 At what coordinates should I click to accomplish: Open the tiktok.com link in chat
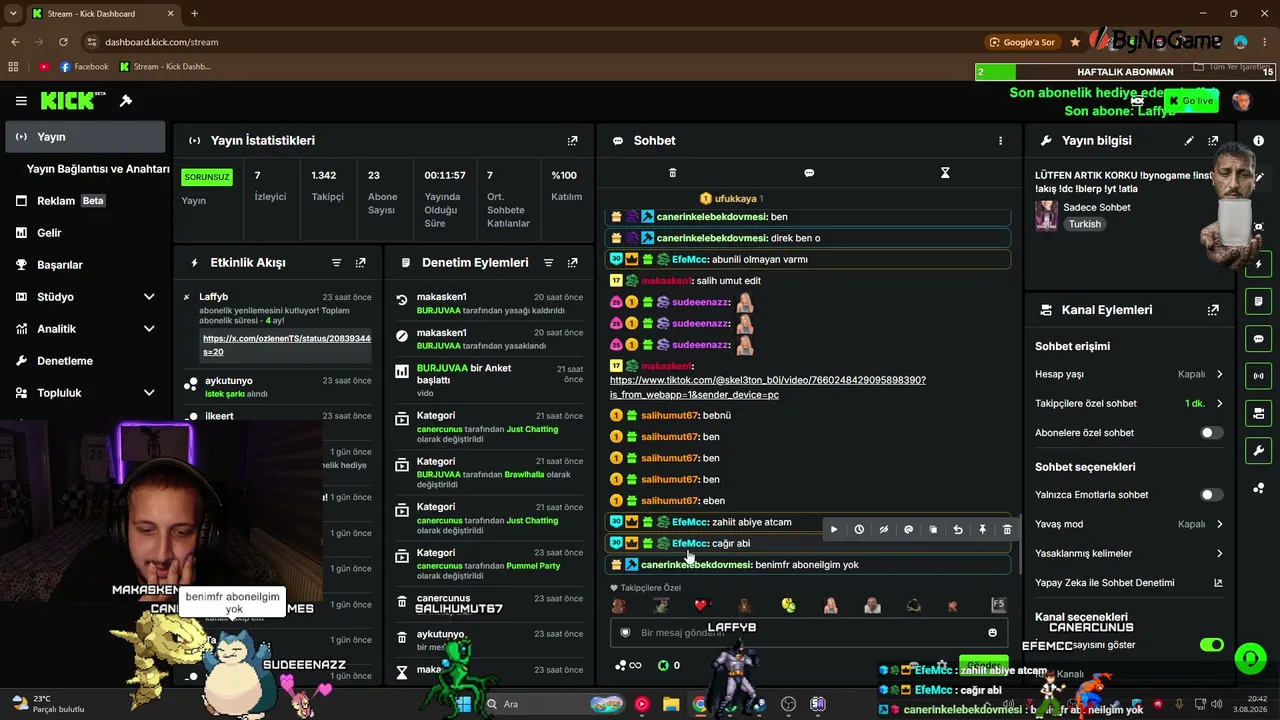(x=767, y=387)
